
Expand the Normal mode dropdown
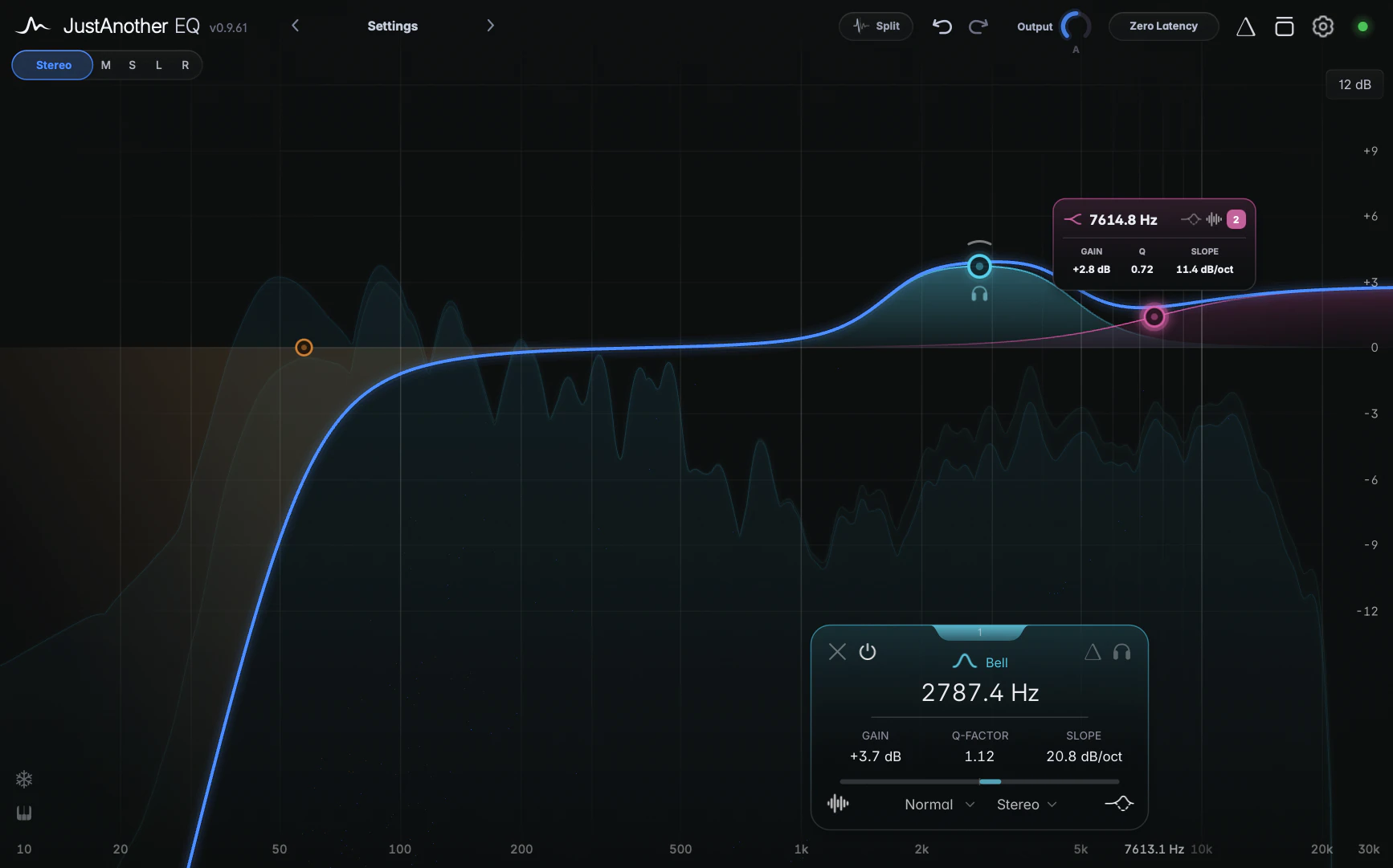[939, 805]
